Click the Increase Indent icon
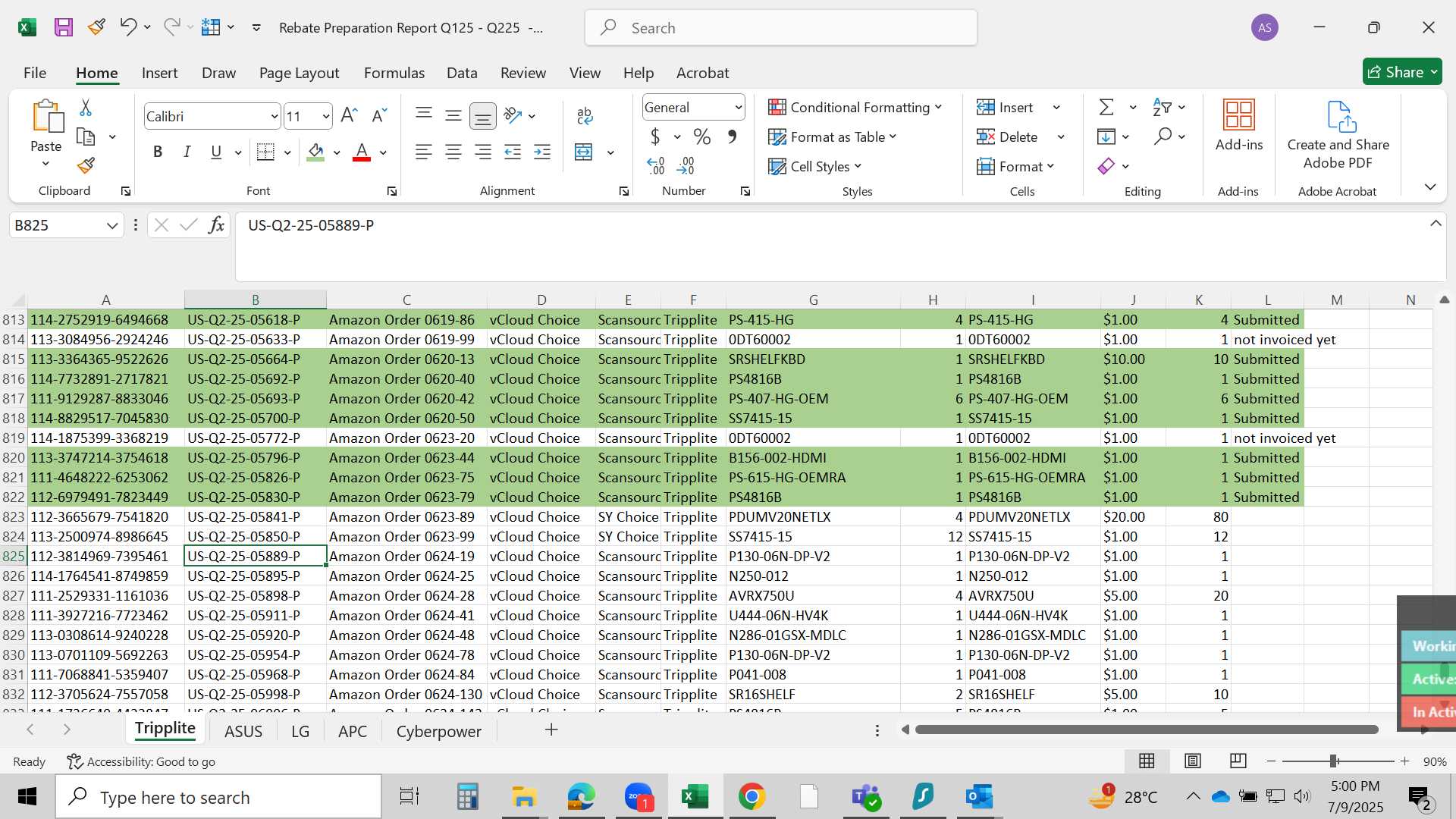Viewport: 1456px width, 819px height. click(x=542, y=152)
